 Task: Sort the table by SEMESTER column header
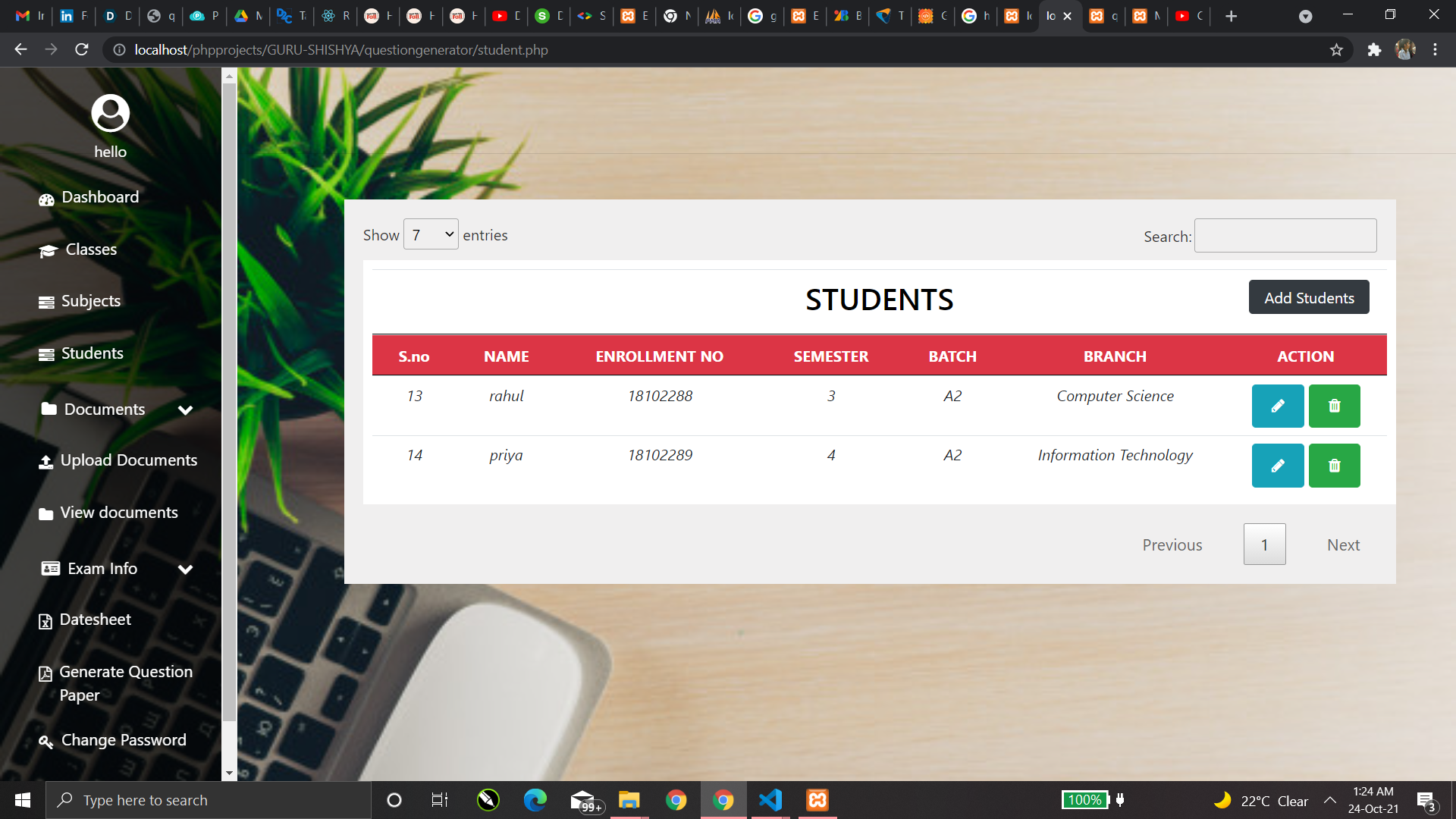[830, 356]
